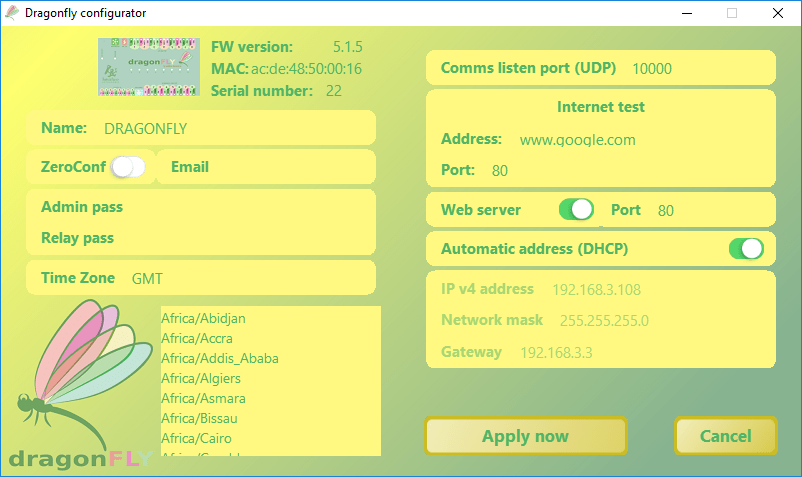Edit Comms listen port value 10000
Viewport: 802px width, 477px height.
pos(652,69)
